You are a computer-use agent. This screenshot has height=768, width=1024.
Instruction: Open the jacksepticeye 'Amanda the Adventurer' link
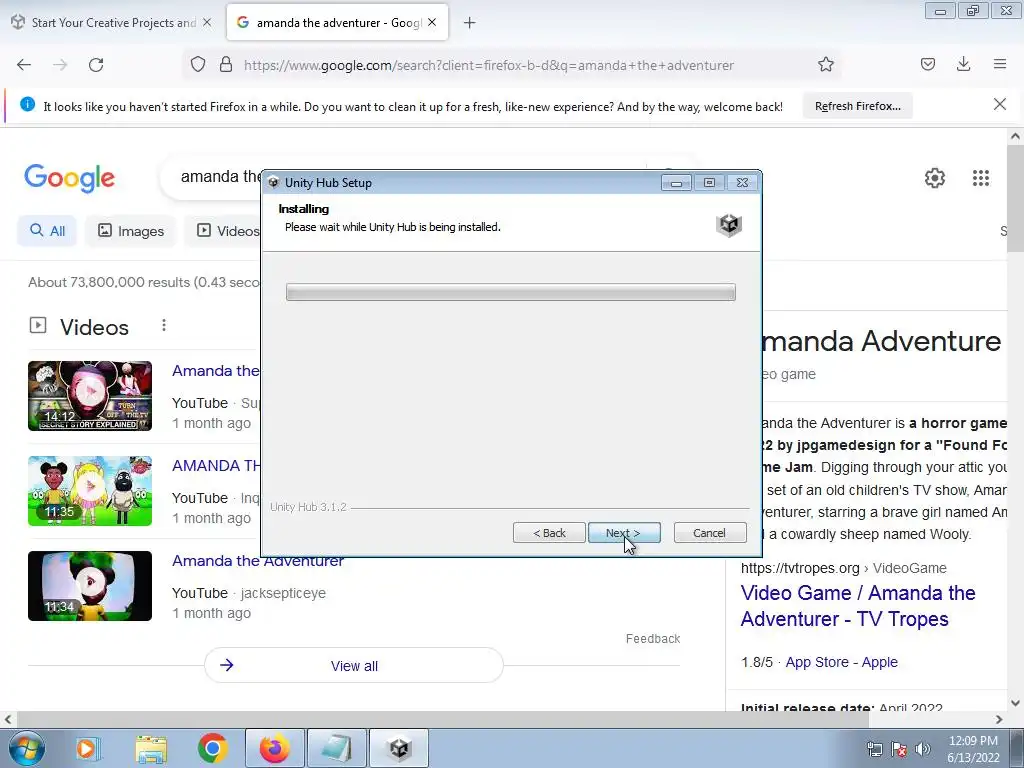point(258,561)
